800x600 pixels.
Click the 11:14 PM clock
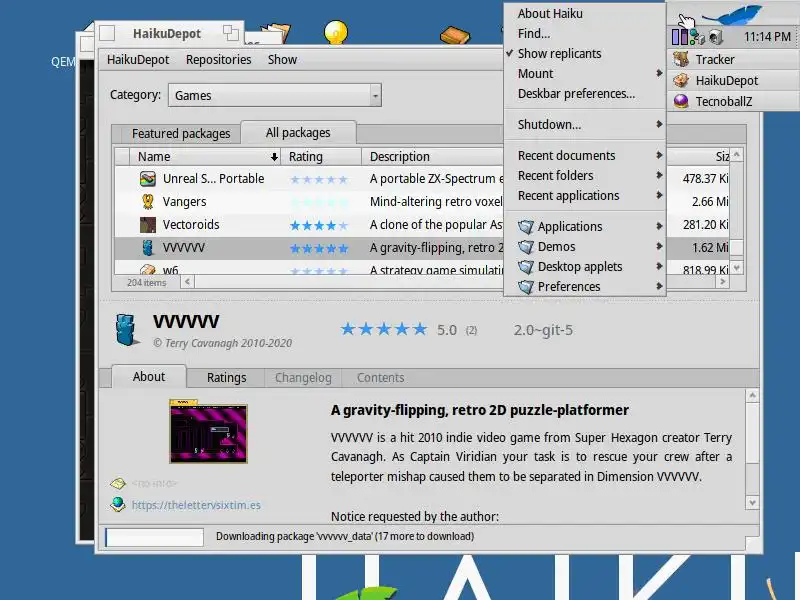coord(767,37)
